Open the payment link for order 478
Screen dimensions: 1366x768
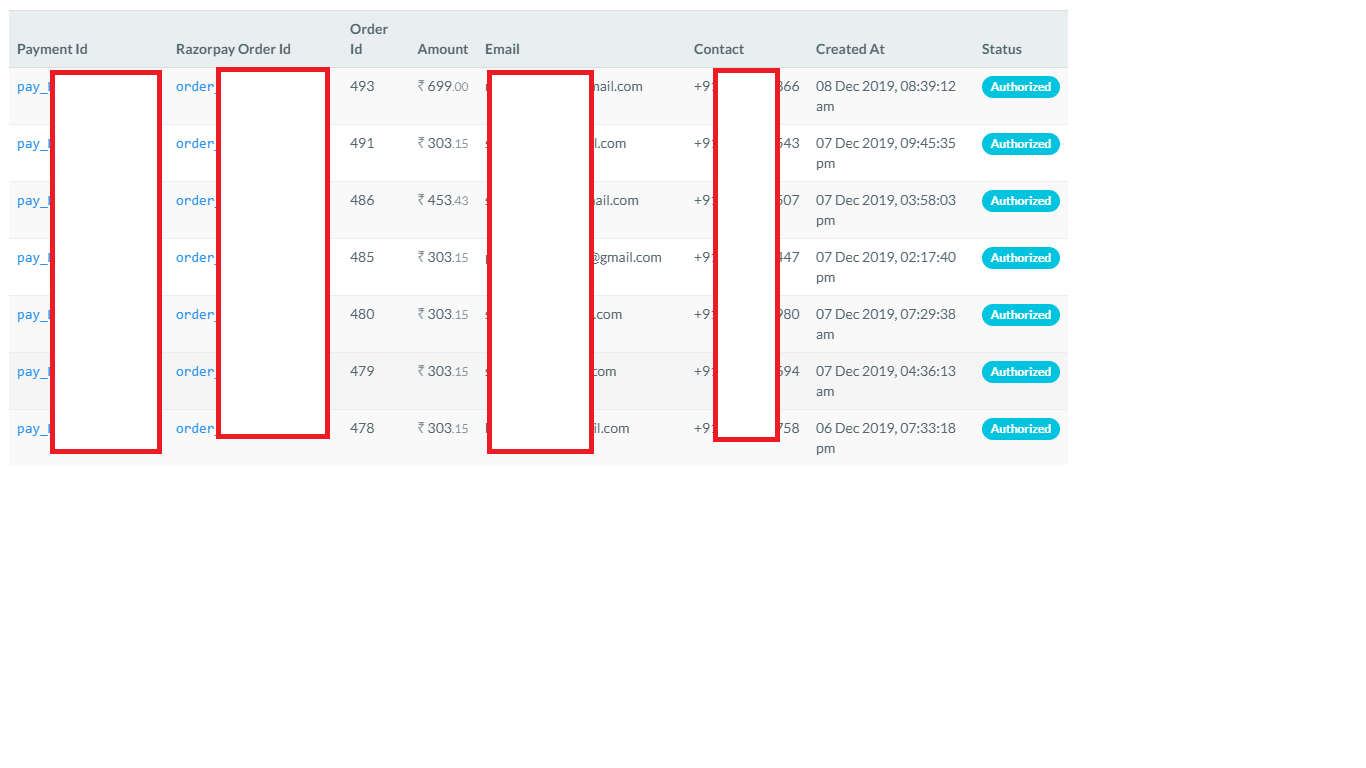coord(30,428)
